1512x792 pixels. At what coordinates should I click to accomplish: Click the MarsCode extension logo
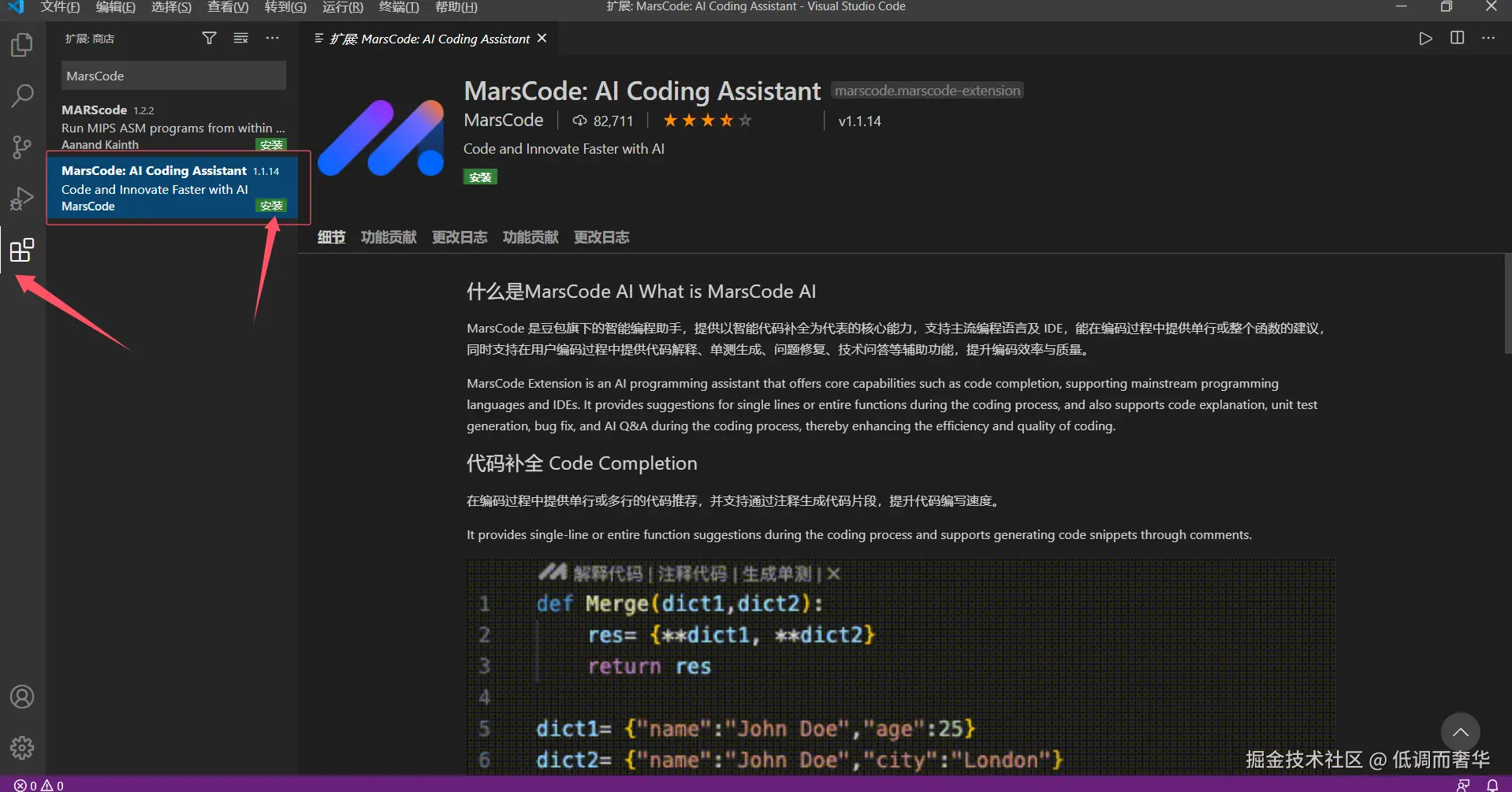click(382, 138)
